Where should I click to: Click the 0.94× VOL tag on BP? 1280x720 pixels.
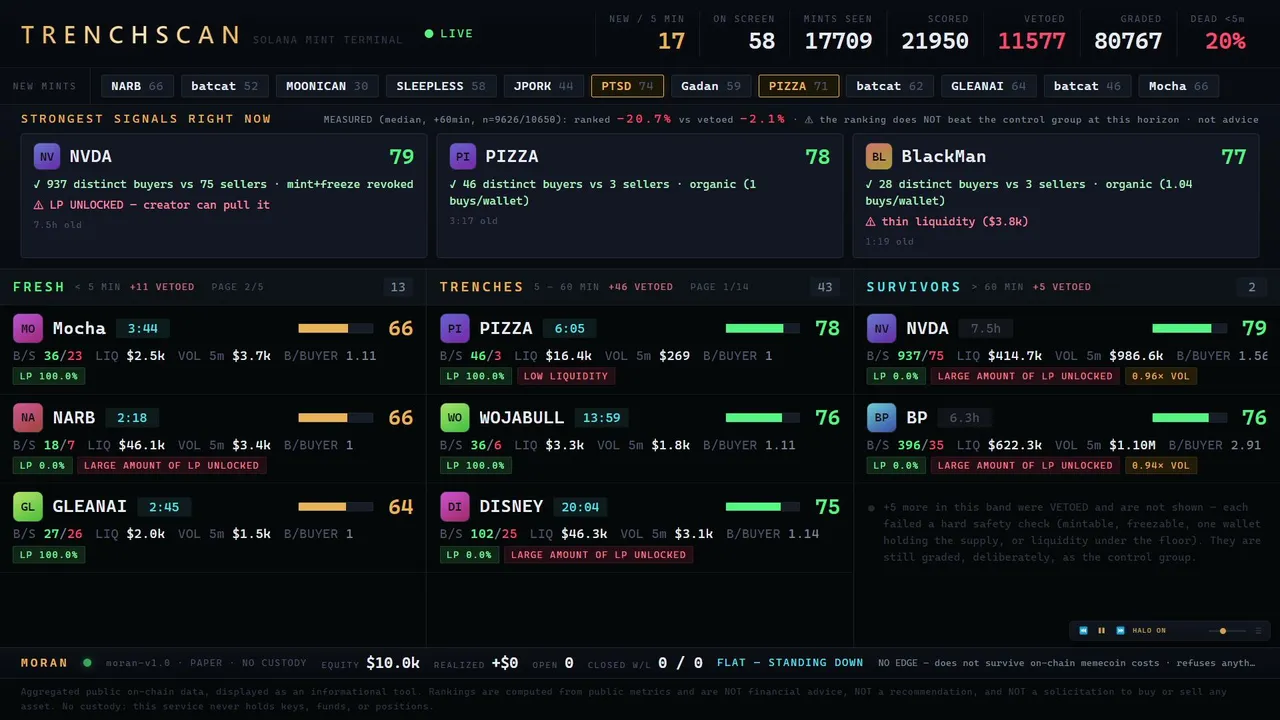(1161, 465)
